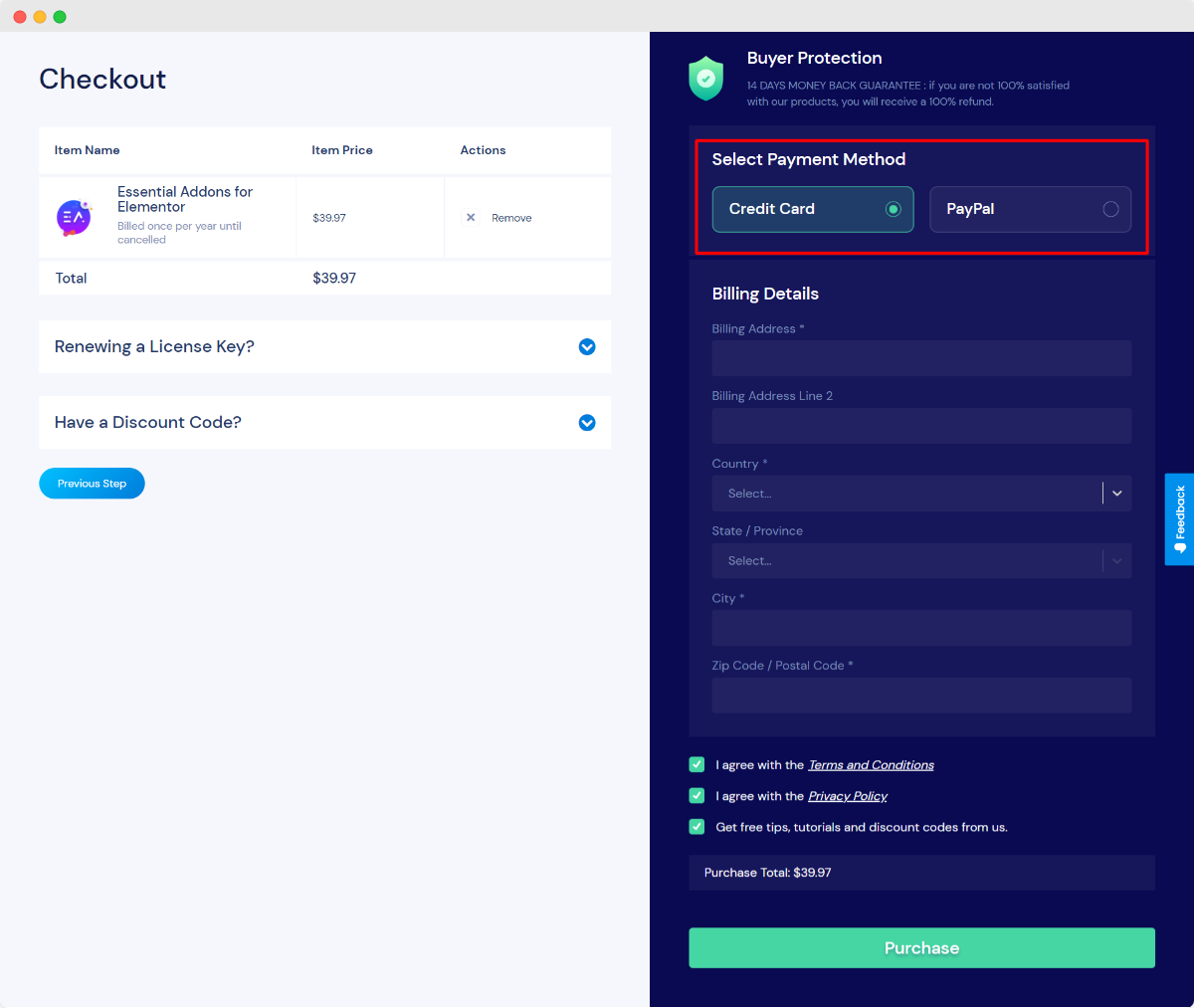
Task: Expand the Have a Discount Code section
Action: 587,422
